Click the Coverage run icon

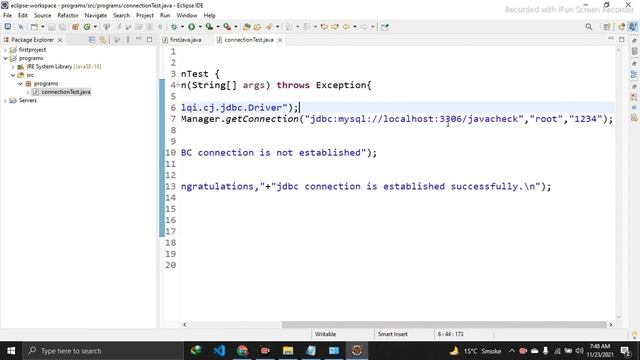tap(209, 27)
